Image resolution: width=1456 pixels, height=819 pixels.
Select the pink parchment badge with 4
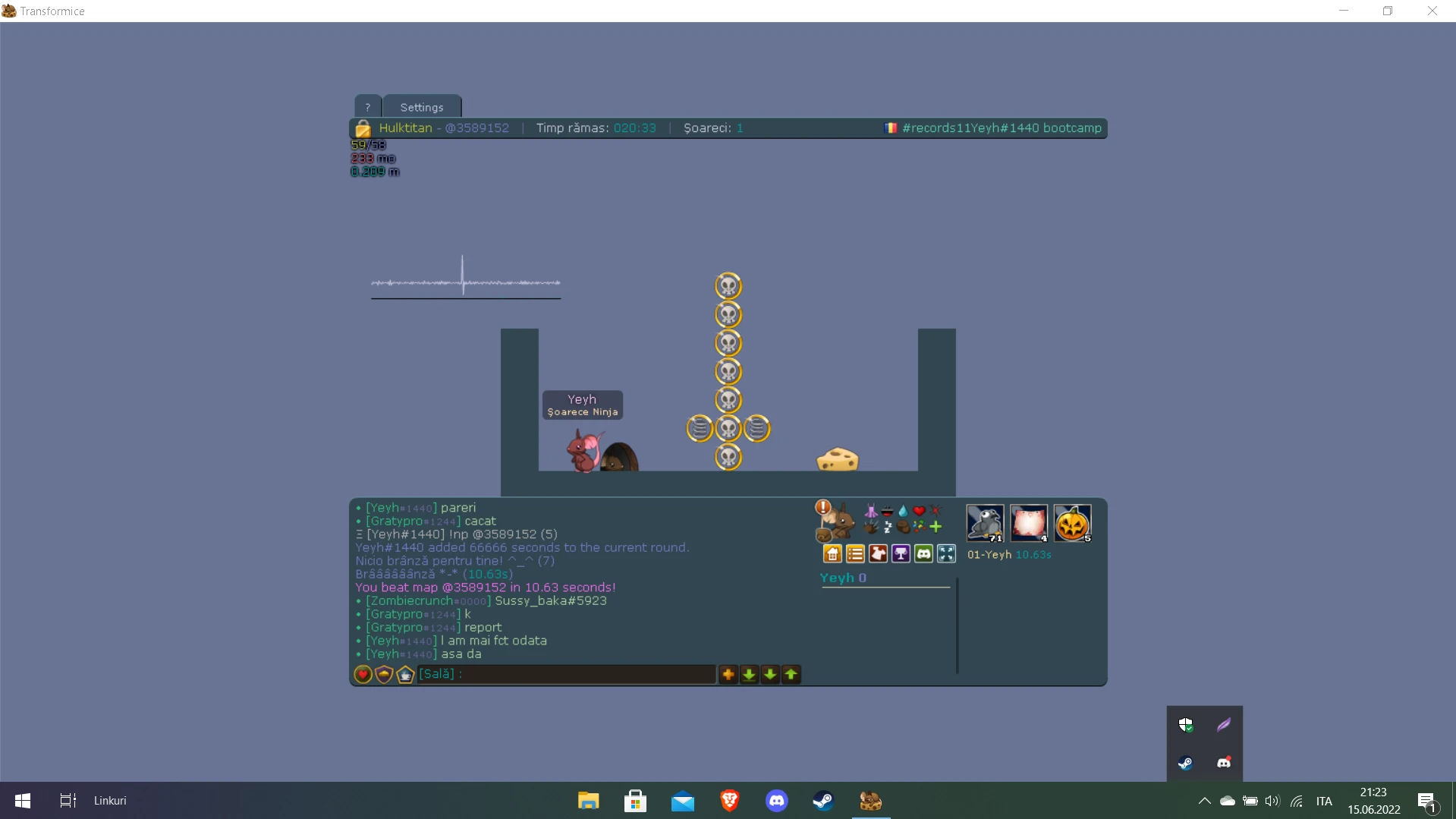1029,524
